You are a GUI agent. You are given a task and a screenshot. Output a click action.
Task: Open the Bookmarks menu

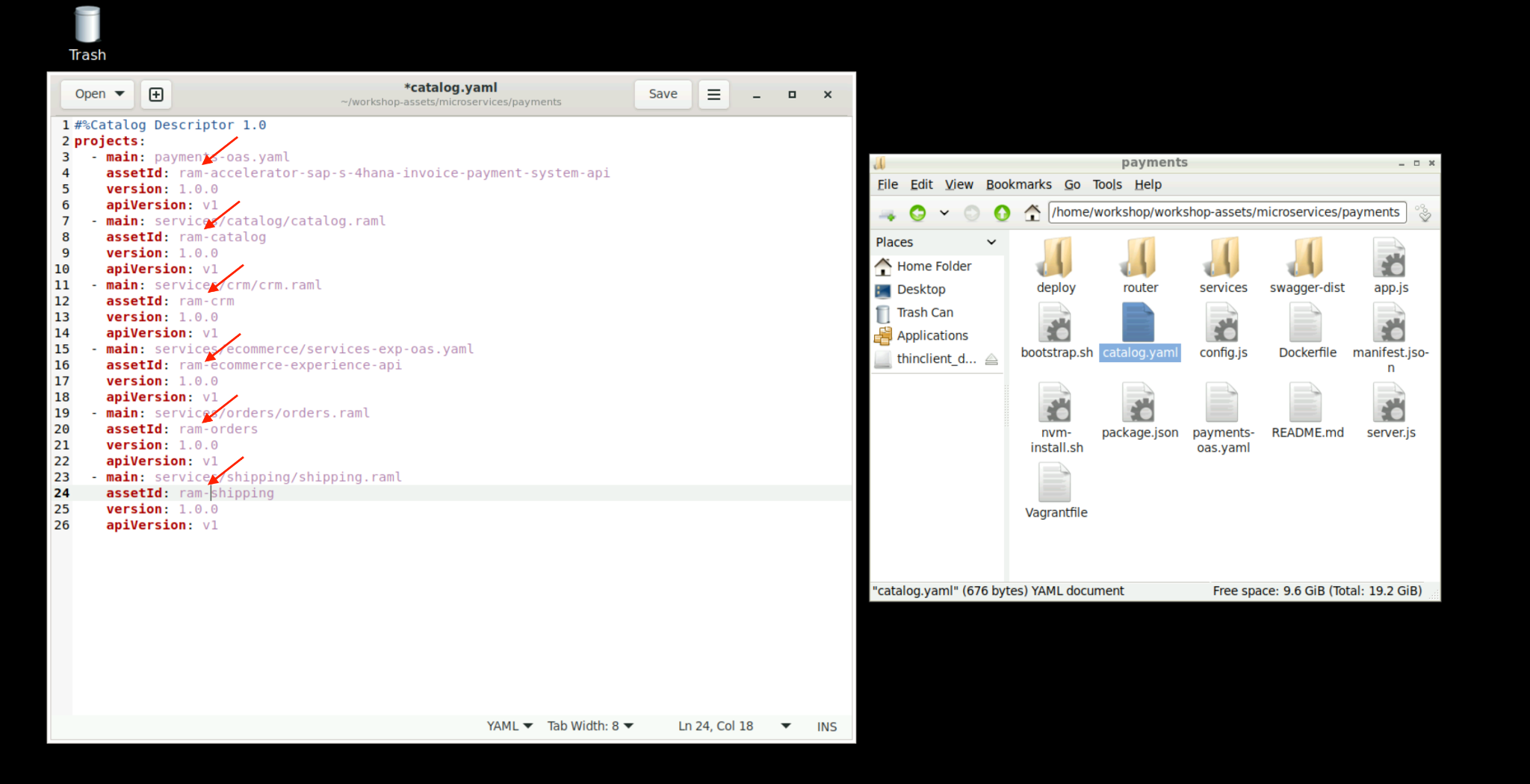pyautogui.click(x=1018, y=184)
